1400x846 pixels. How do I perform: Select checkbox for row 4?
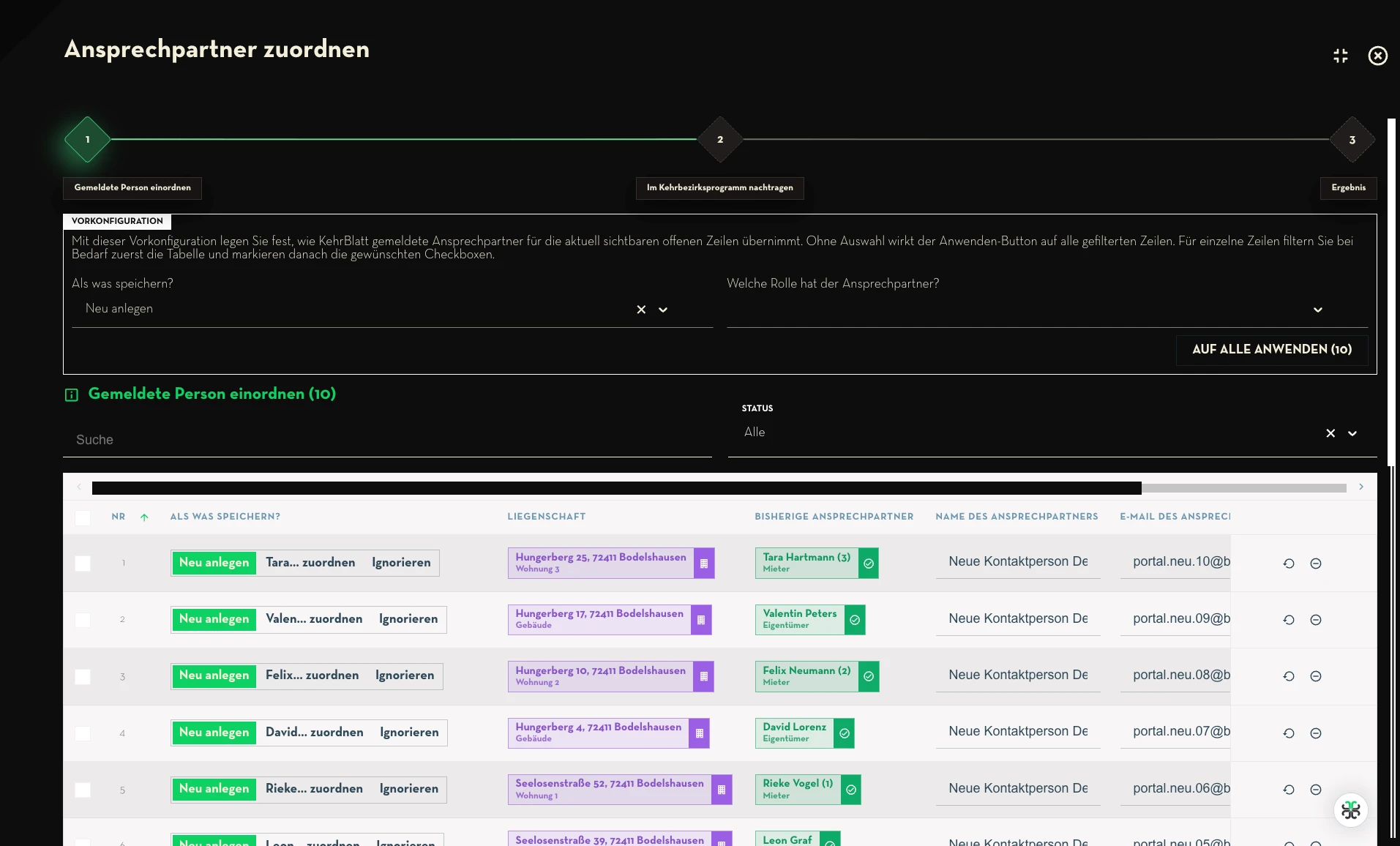pos(83,733)
